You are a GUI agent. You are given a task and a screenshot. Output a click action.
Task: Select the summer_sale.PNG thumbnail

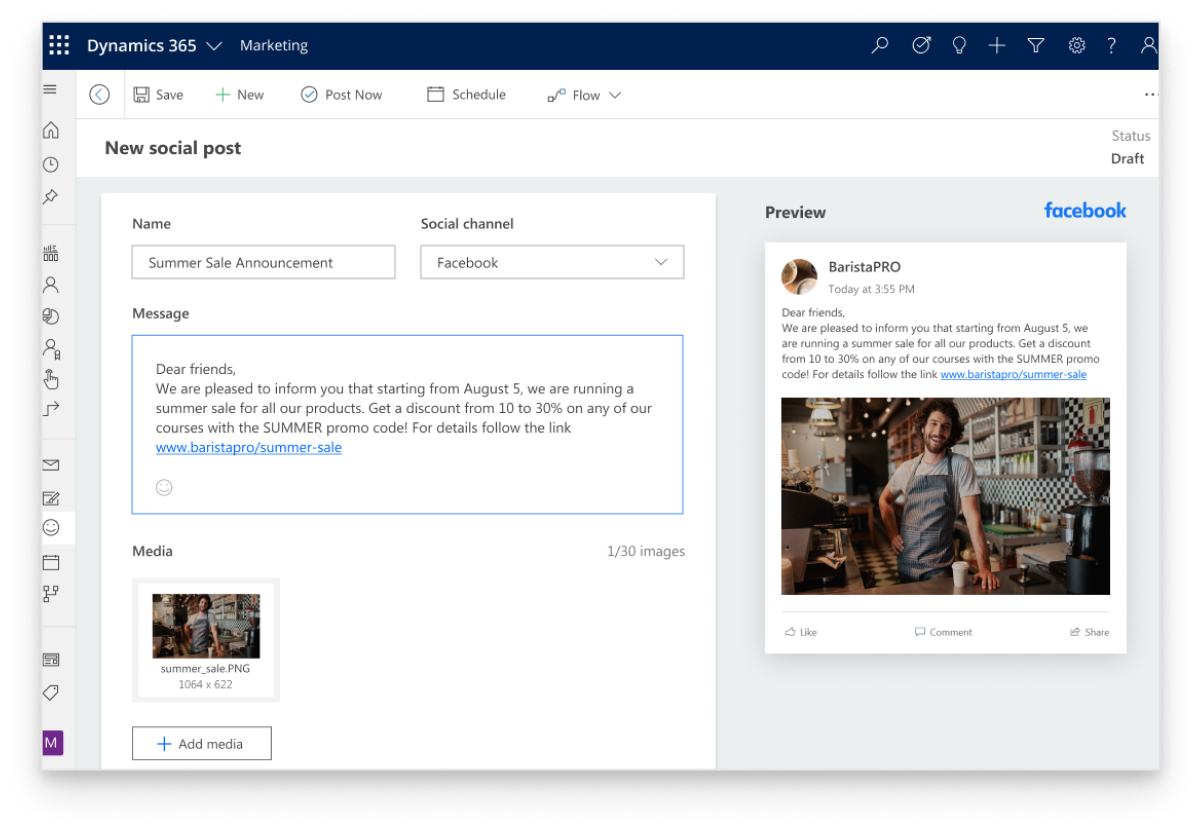(206, 627)
